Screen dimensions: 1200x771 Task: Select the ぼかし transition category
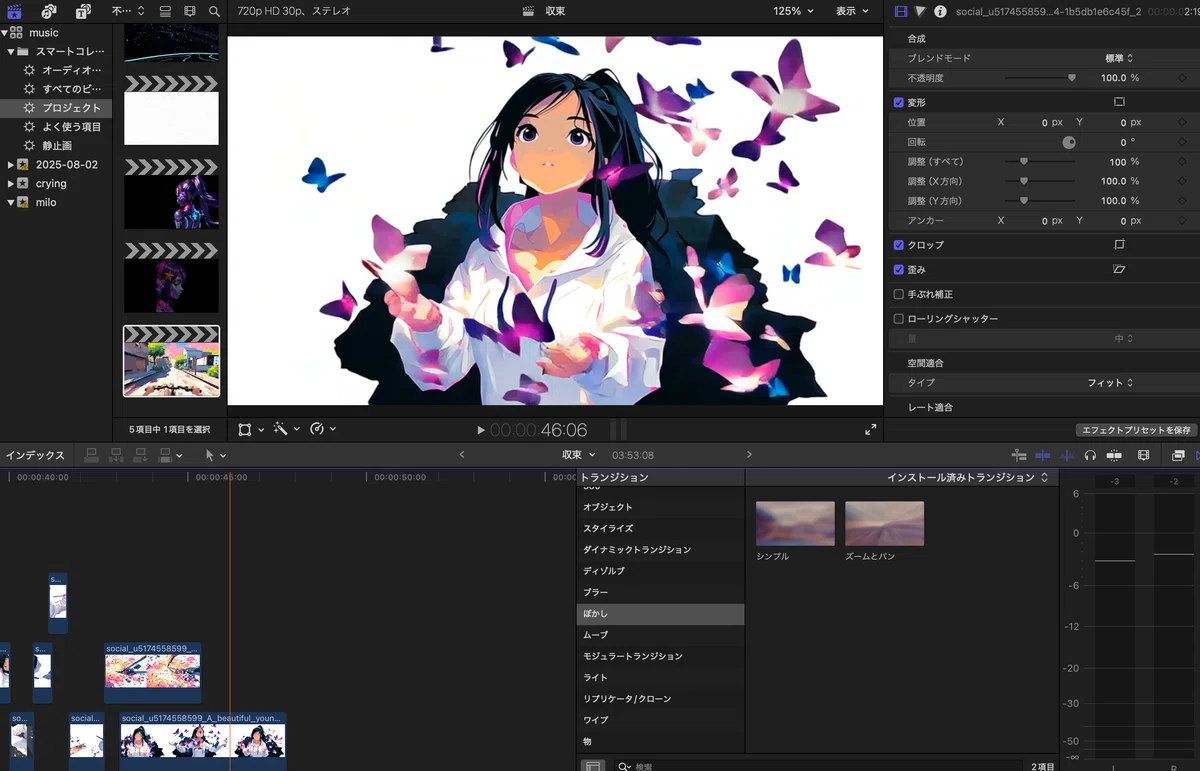[x=660, y=614]
